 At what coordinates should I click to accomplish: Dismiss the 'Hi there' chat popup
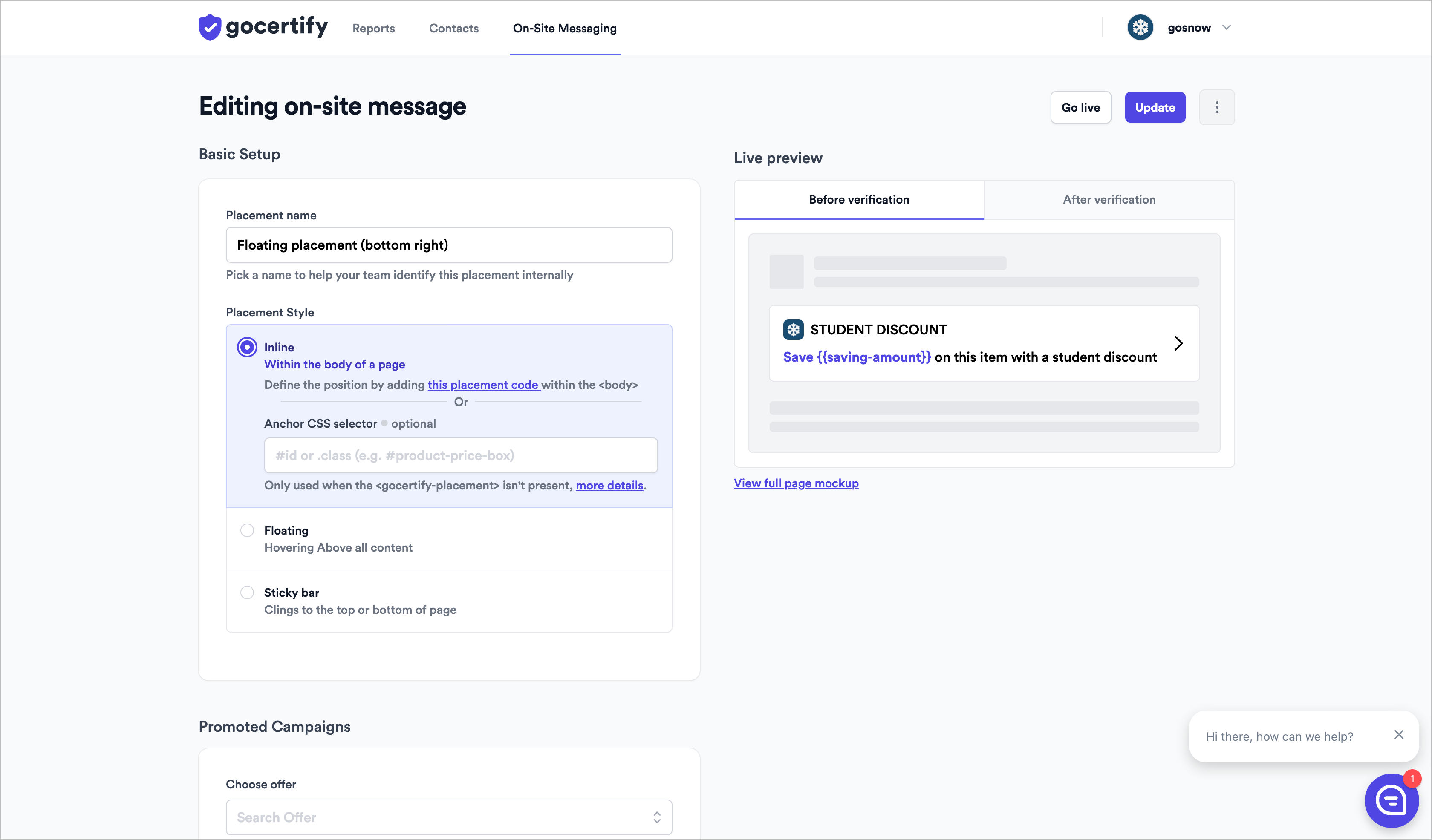tap(1399, 735)
